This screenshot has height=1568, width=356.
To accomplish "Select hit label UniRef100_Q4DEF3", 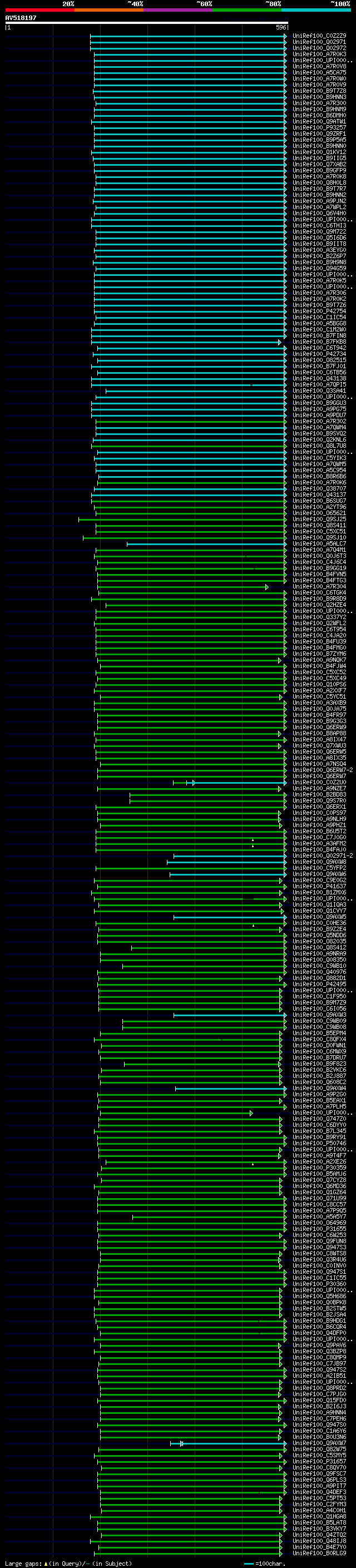I will click(x=319, y=1492).
